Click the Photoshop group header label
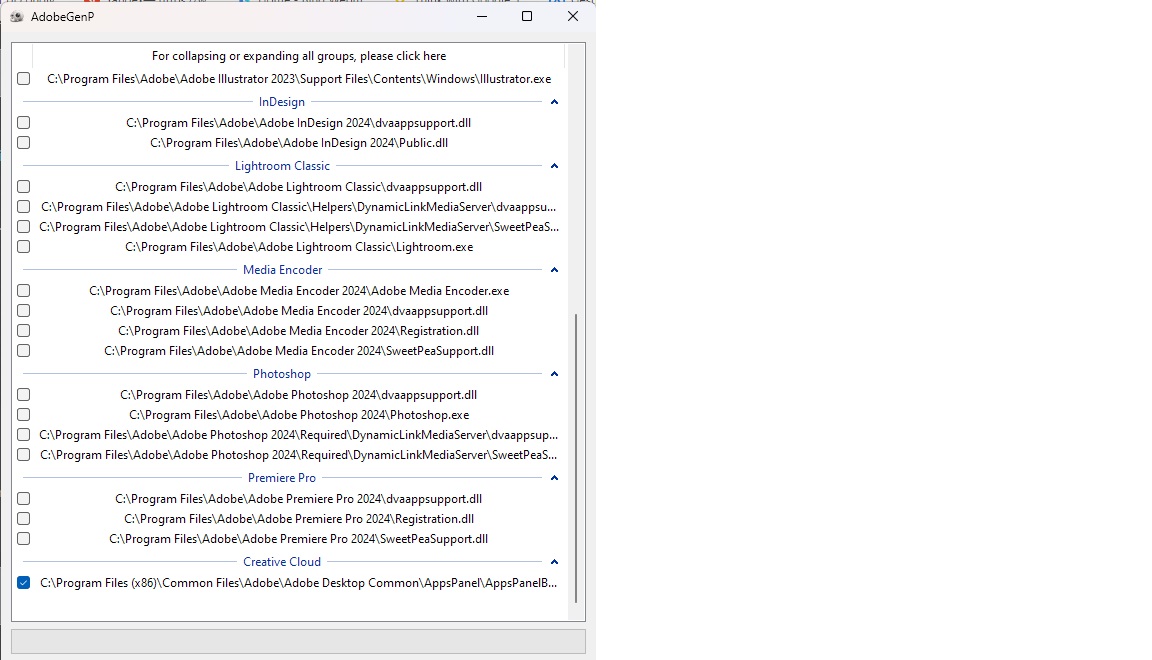1152x660 pixels. click(x=281, y=374)
